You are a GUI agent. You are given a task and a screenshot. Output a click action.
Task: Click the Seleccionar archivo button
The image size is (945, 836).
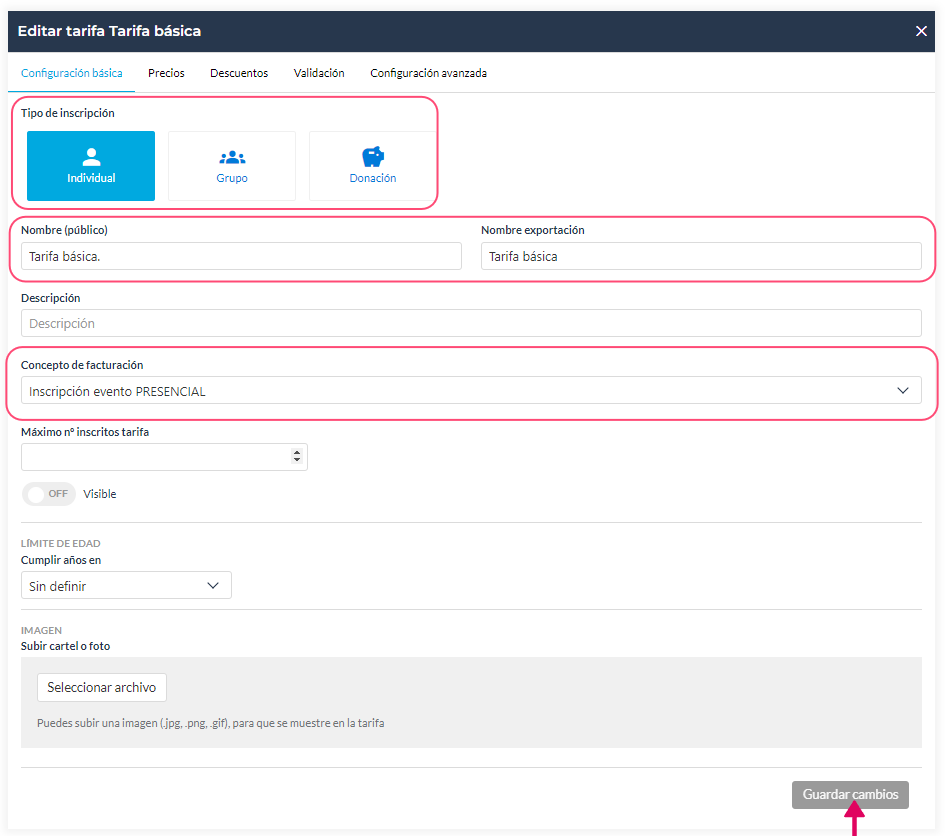(x=102, y=688)
